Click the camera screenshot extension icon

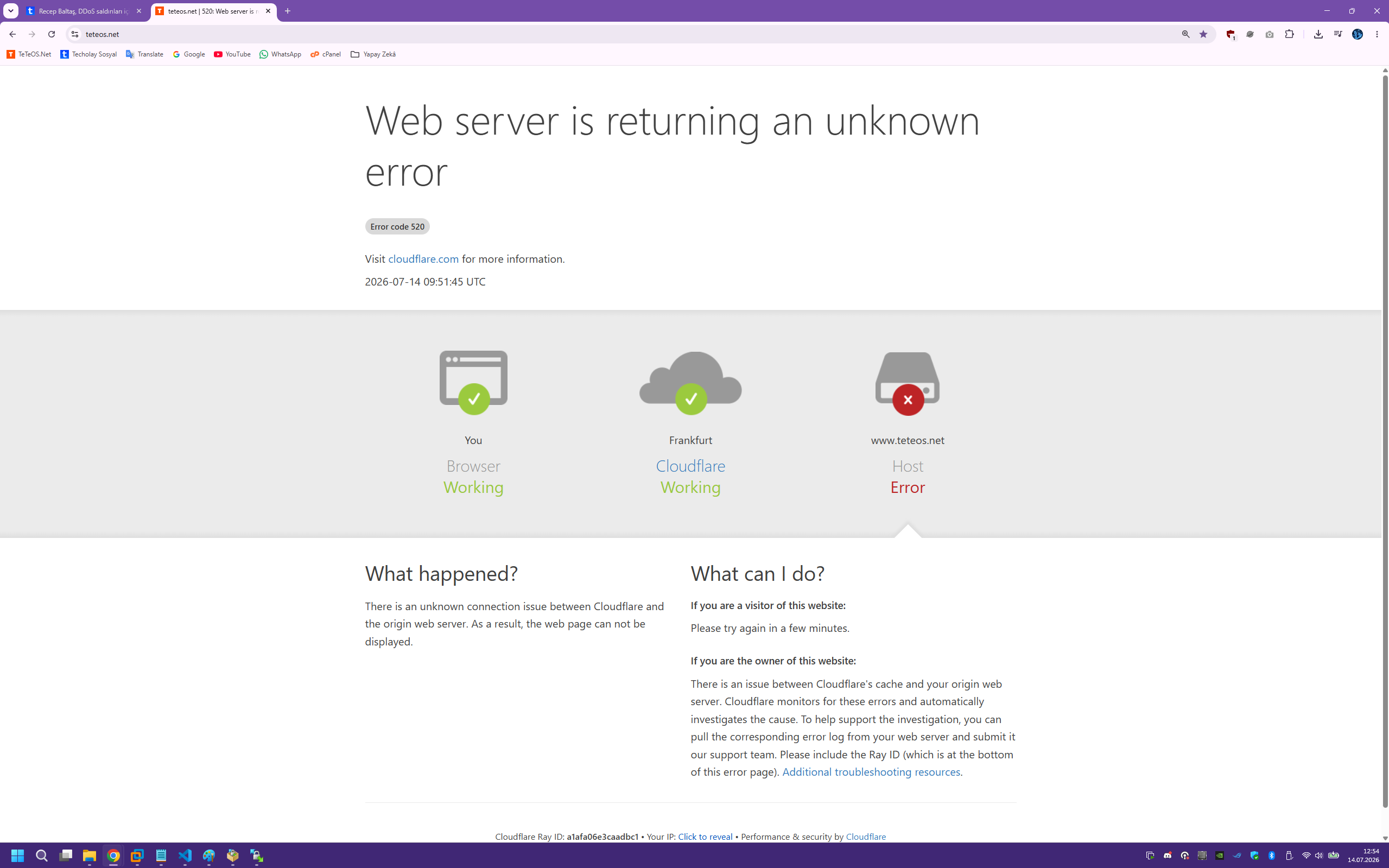1270,34
